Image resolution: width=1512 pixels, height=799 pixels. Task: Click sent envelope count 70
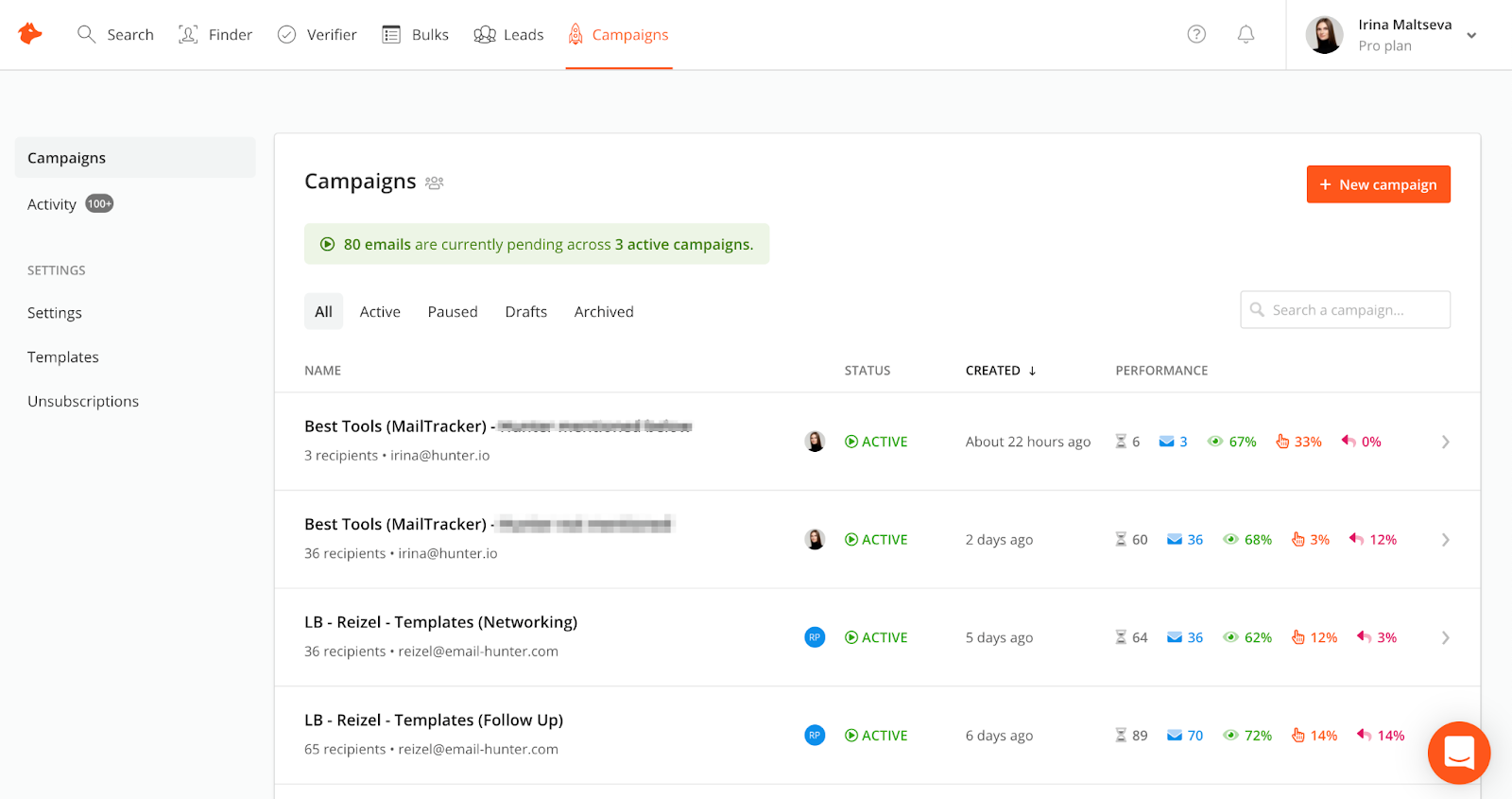(1185, 736)
